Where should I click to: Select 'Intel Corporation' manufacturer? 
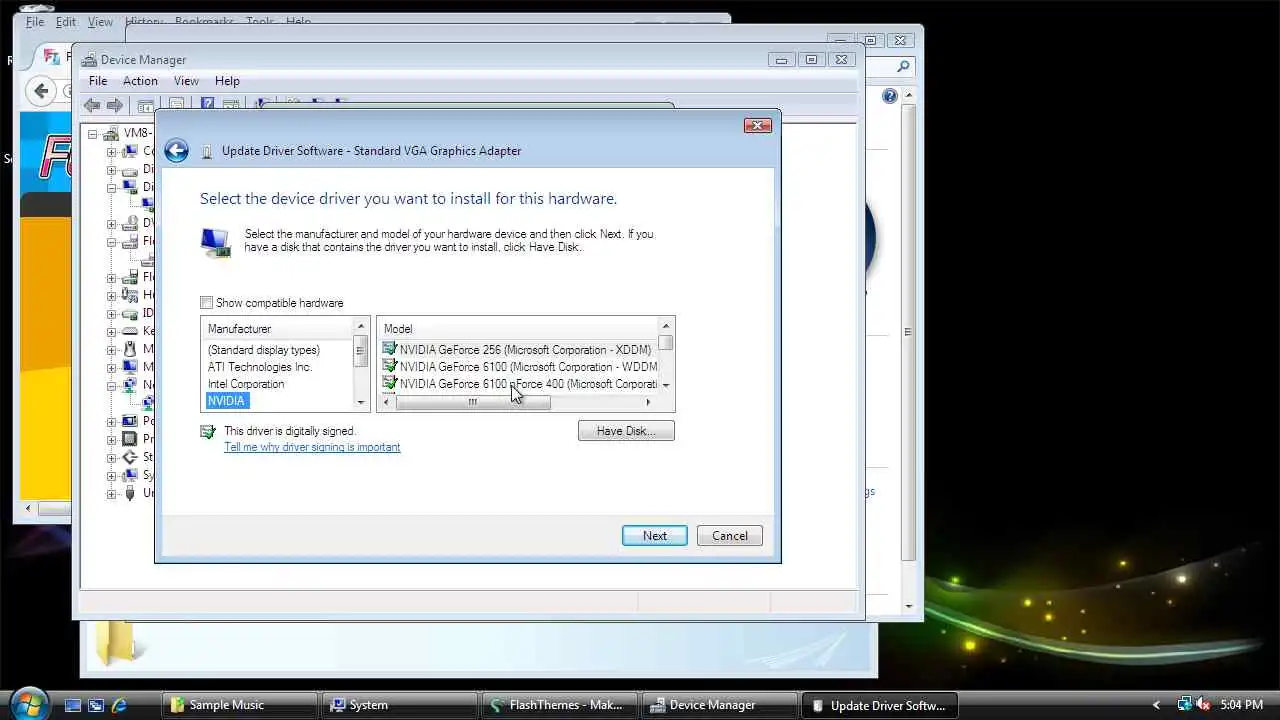click(x=246, y=384)
